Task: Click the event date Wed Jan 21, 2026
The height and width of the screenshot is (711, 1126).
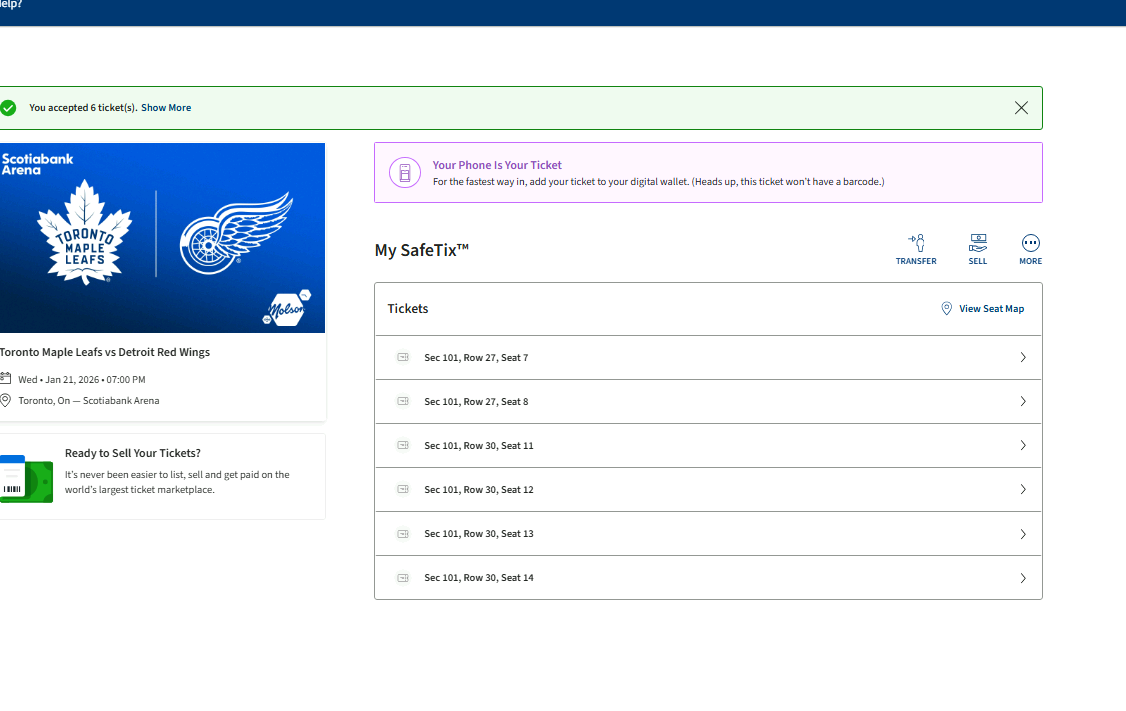Action: pos(82,379)
